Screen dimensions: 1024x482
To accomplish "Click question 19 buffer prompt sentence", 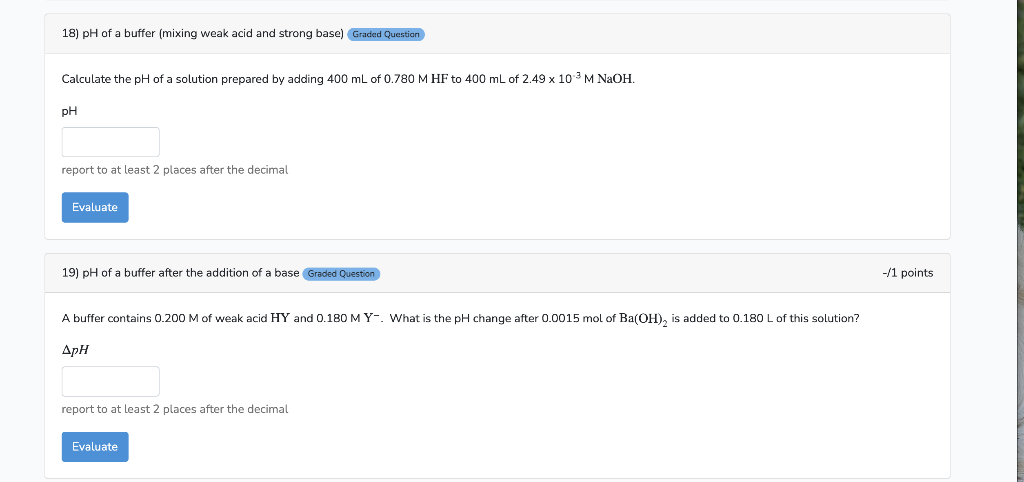I will point(460,319).
